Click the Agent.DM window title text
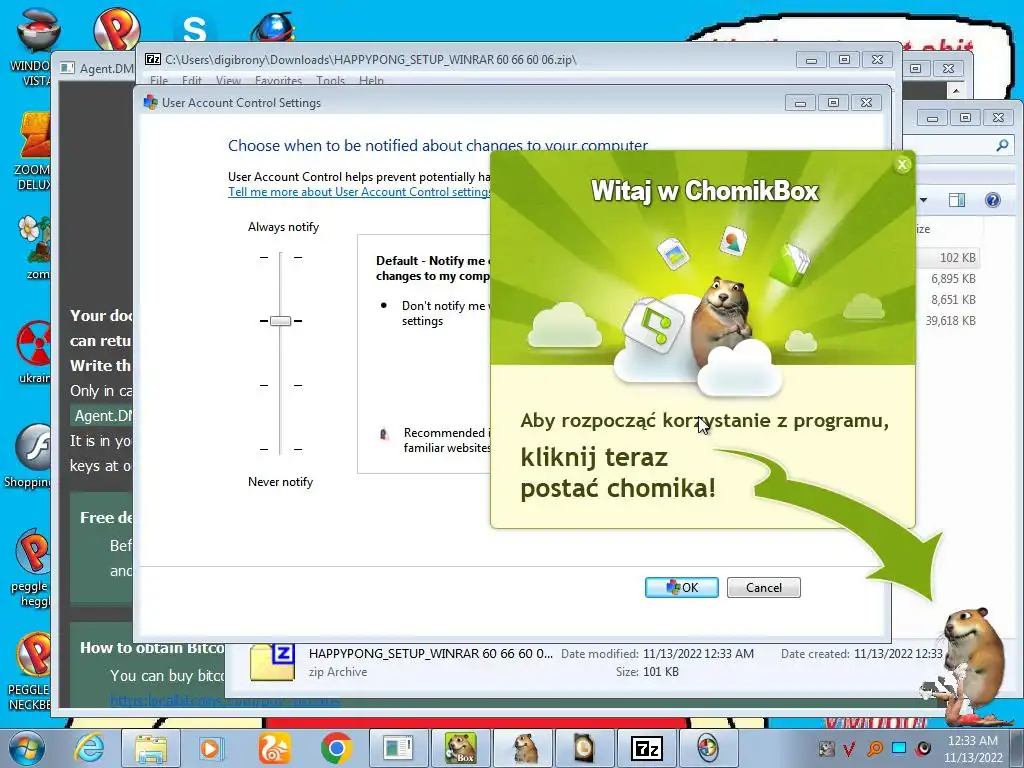The height and width of the screenshot is (768, 1024). click(106, 69)
